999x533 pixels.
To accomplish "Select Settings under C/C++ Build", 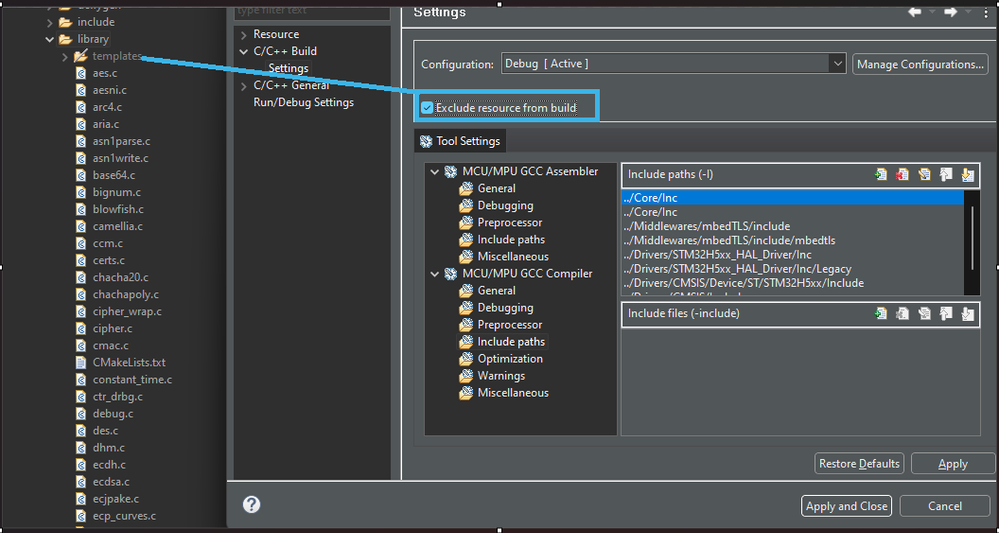I will (288, 68).
